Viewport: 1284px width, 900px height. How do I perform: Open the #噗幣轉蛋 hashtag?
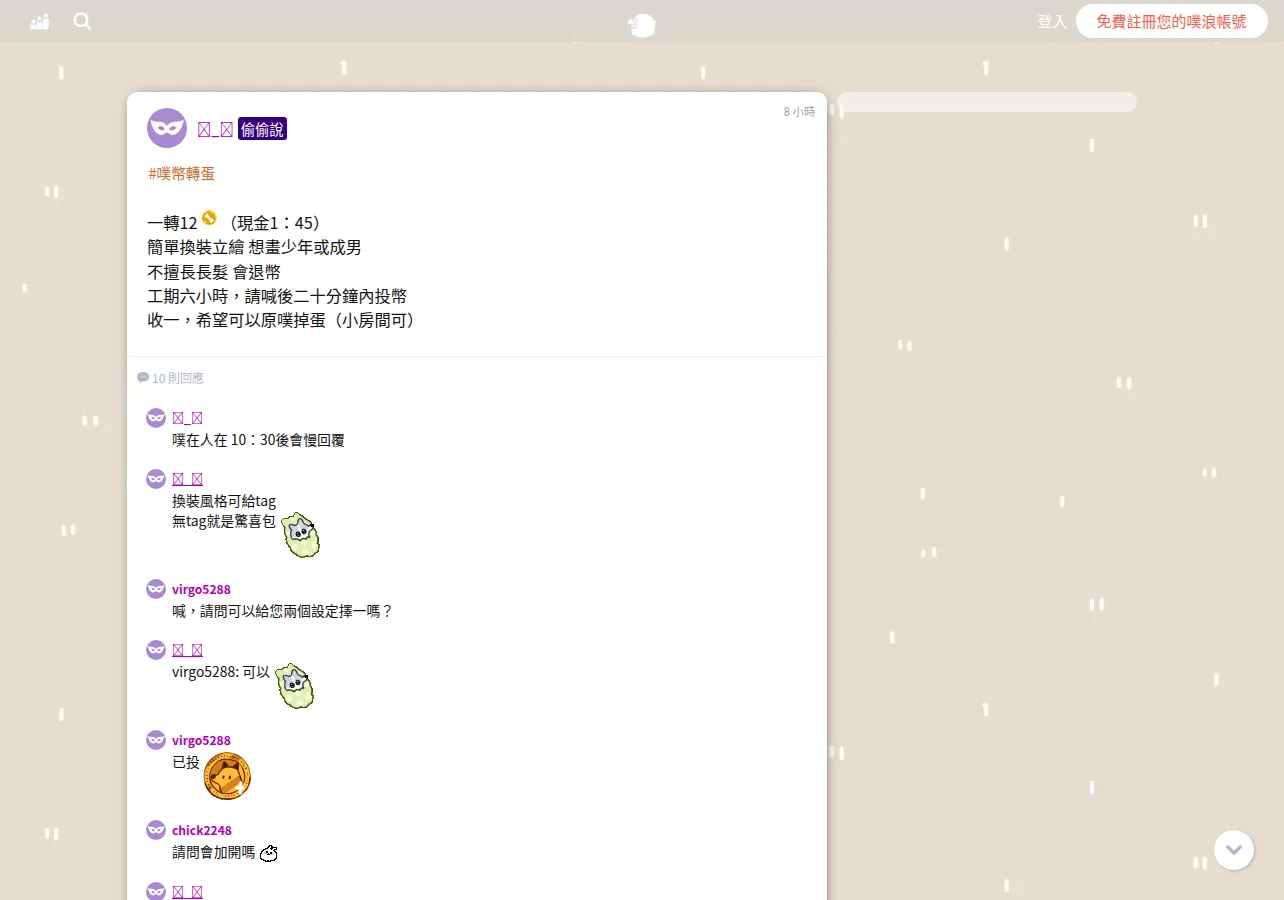181,173
